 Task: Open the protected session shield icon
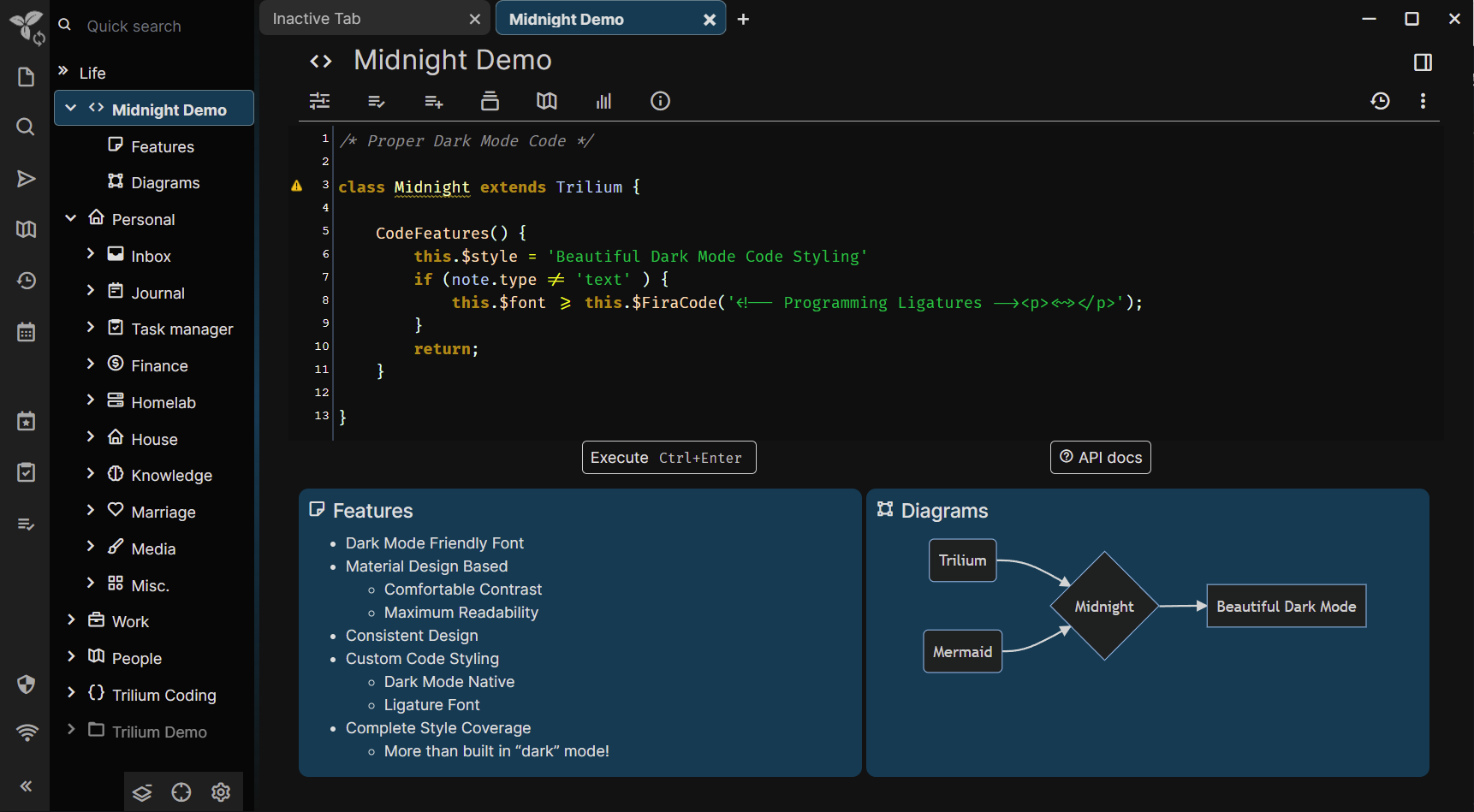point(26,684)
